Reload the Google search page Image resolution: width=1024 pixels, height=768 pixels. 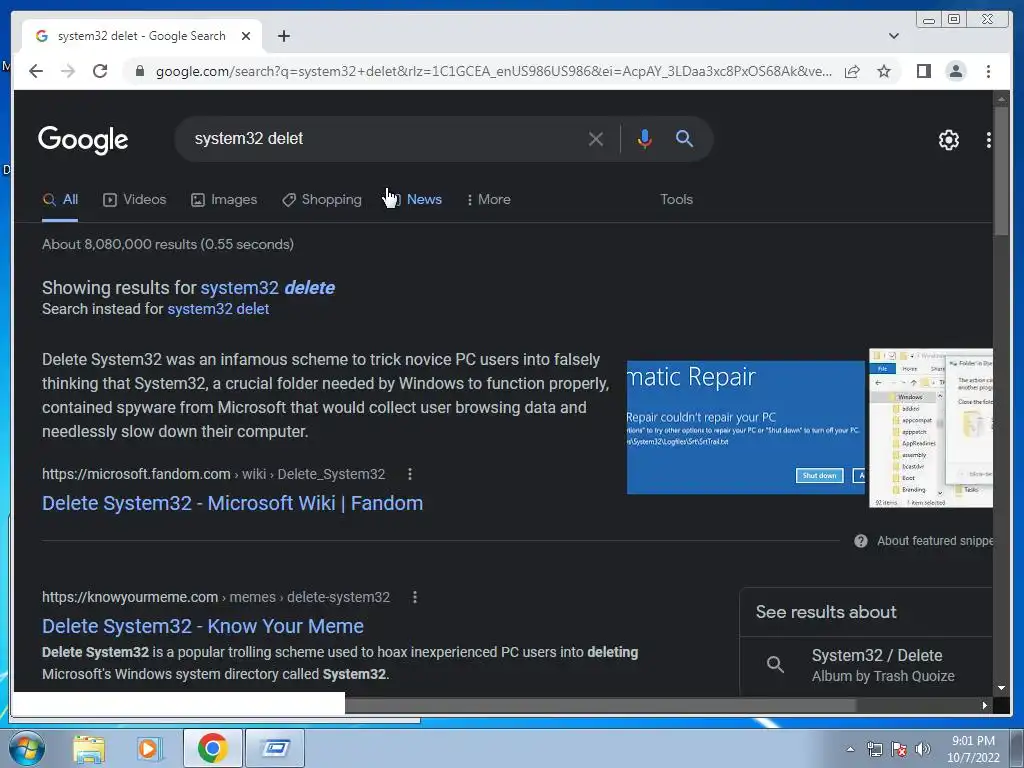coord(100,71)
